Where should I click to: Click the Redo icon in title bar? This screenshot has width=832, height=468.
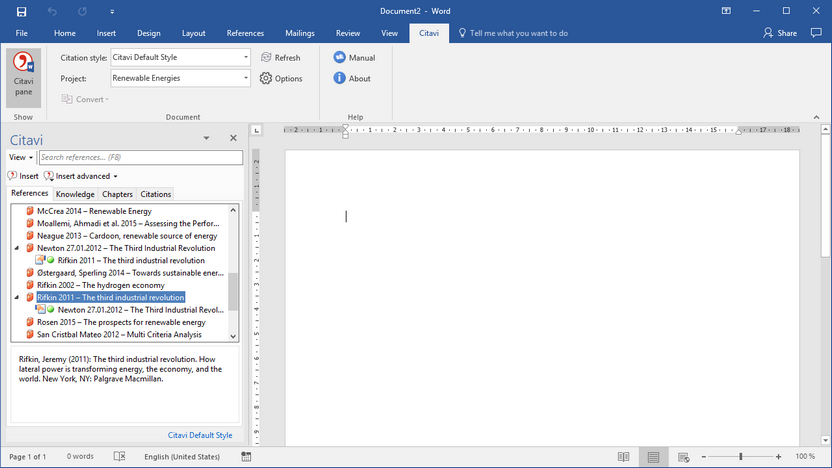tap(82, 11)
